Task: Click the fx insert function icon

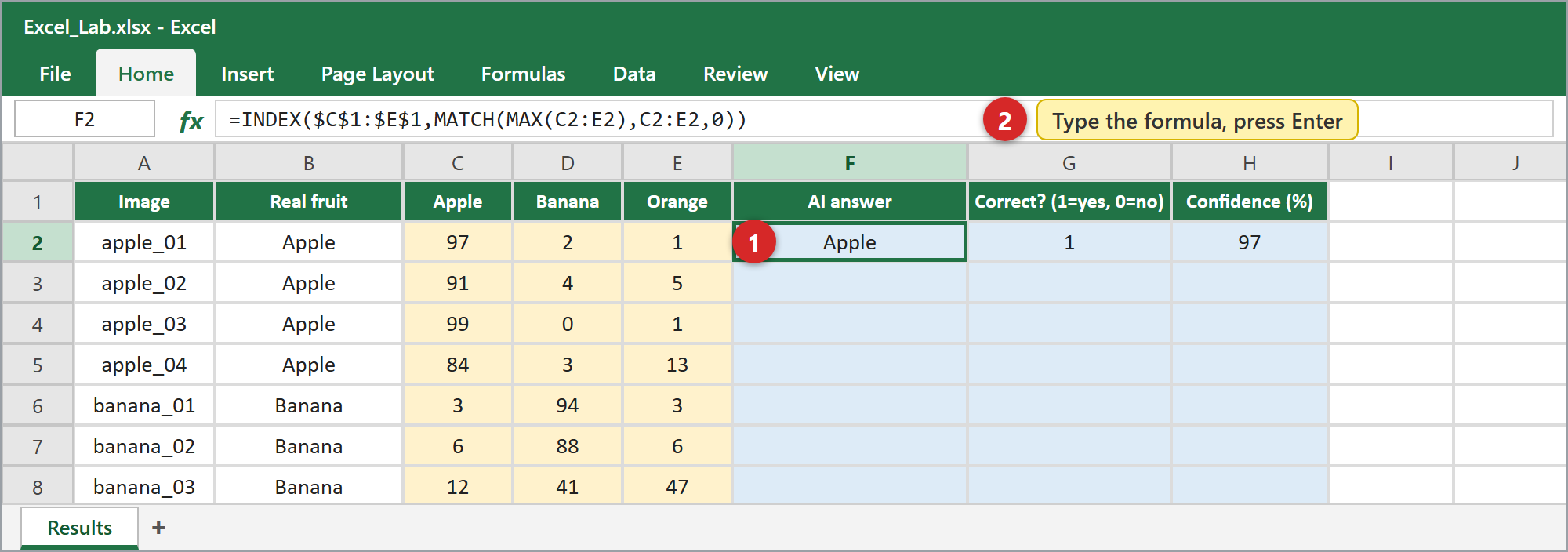Action: tap(191, 121)
